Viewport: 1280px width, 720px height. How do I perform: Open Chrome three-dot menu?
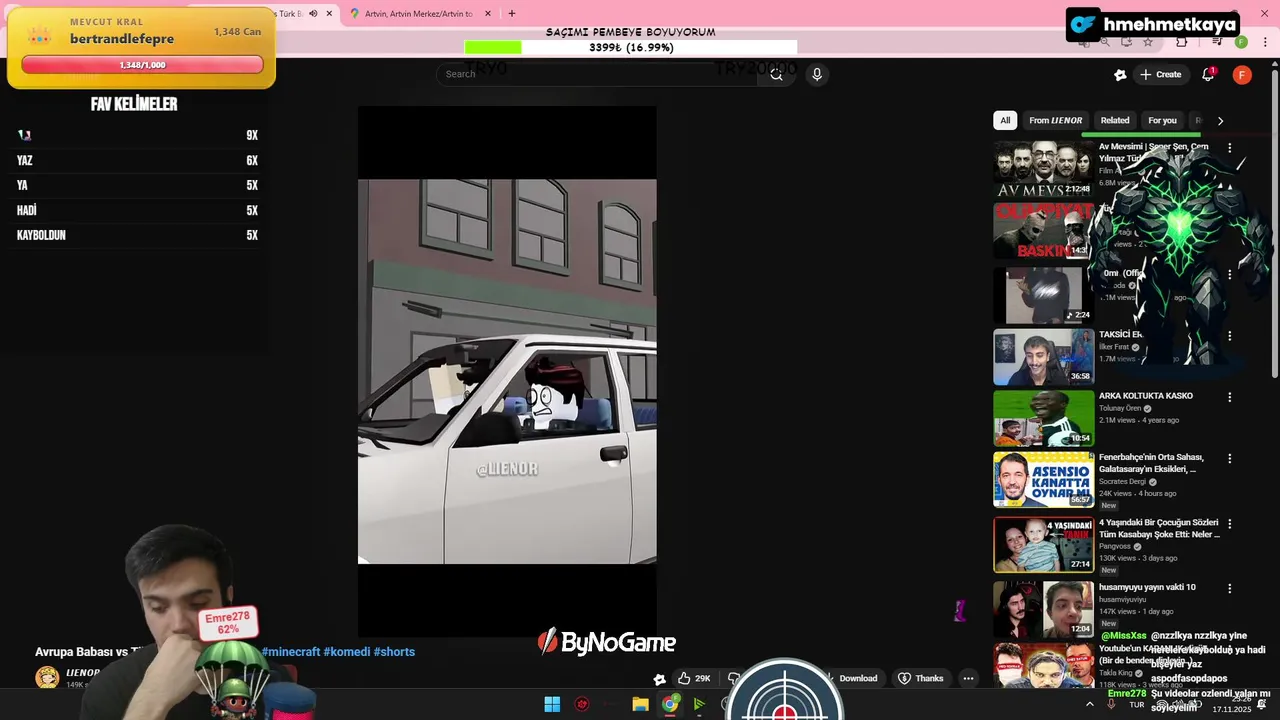(1263, 42)
